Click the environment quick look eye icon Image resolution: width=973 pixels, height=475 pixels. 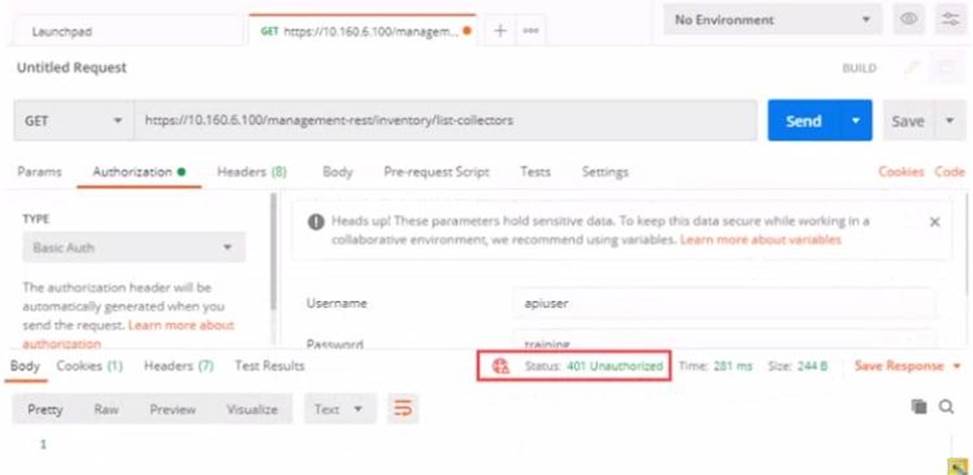pos(909,19)
